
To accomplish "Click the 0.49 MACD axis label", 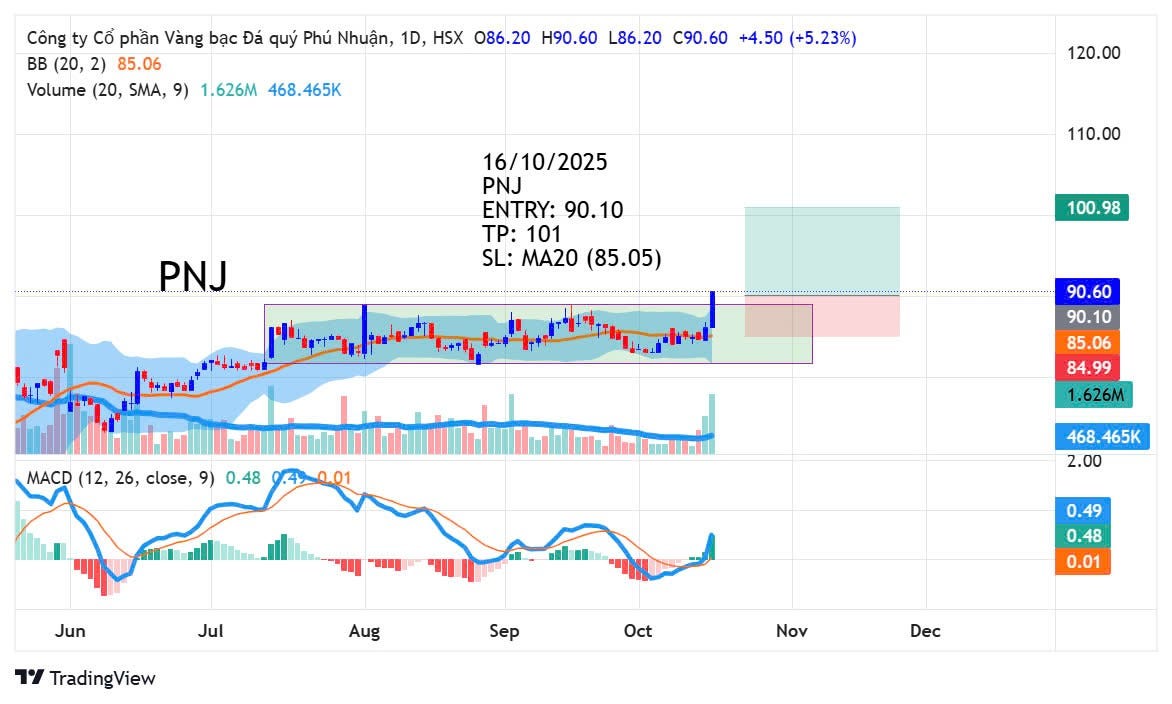I will click(1083, 510).
